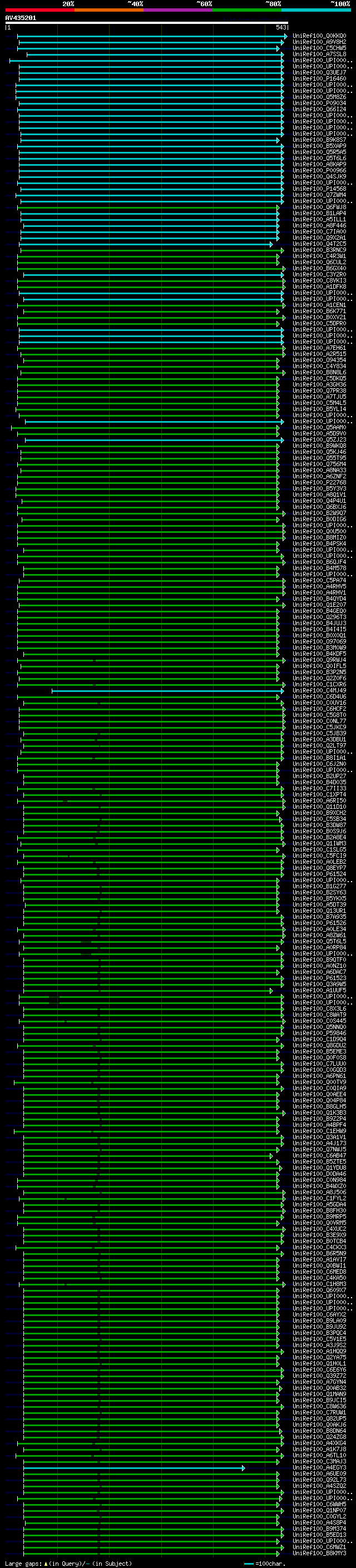Open the UniRef100_A7SSL8 hit

tap(319, 54)
